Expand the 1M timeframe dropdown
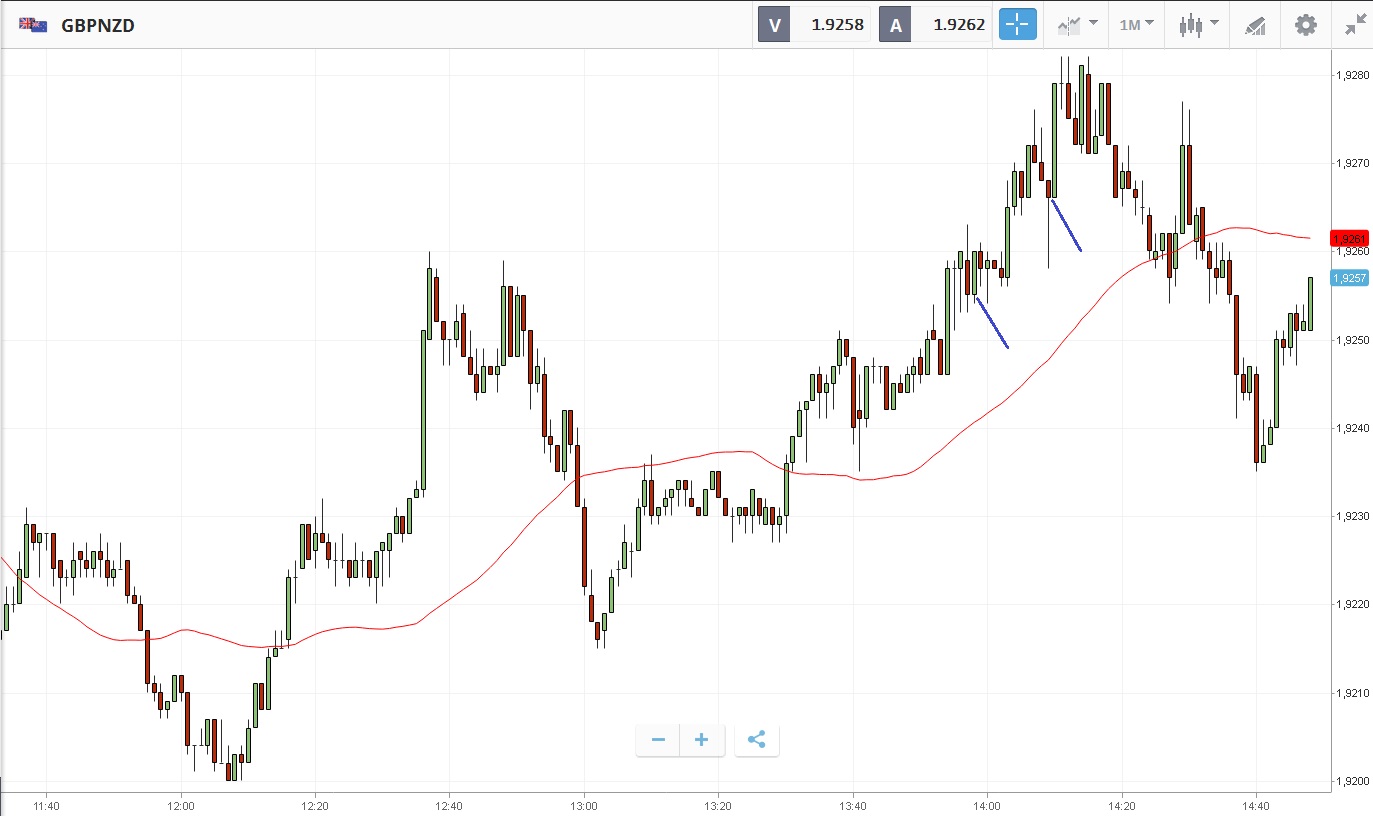1373x816 pixels. [x=1136, y=25]
